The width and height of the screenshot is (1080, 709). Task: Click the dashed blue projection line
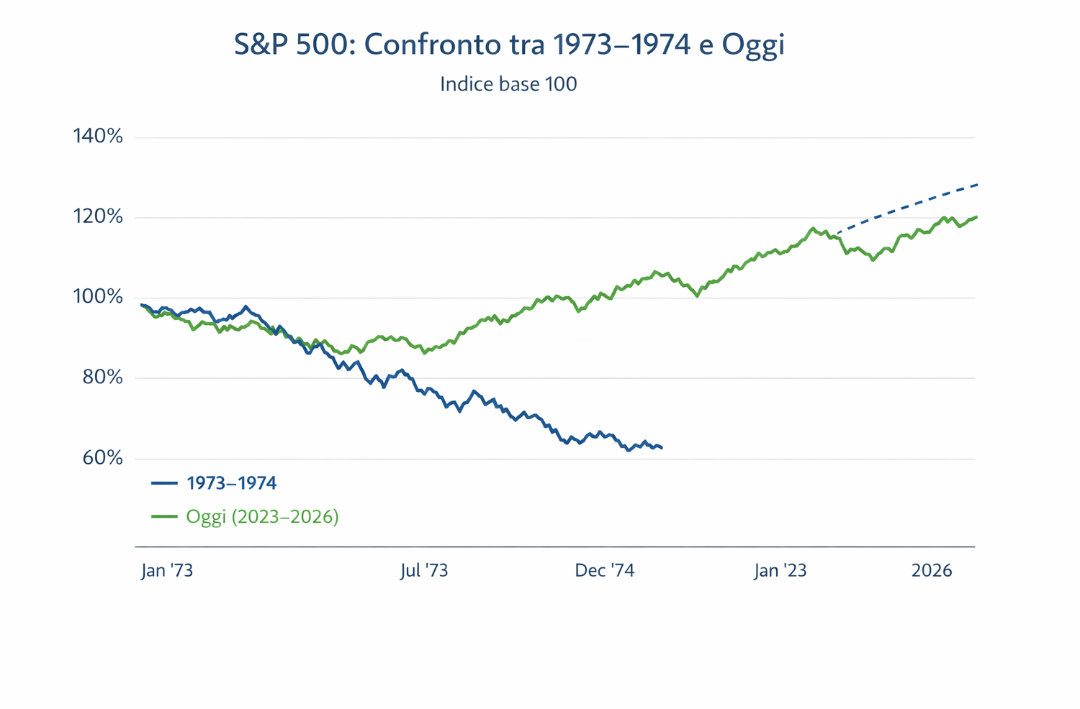(910, 204)
